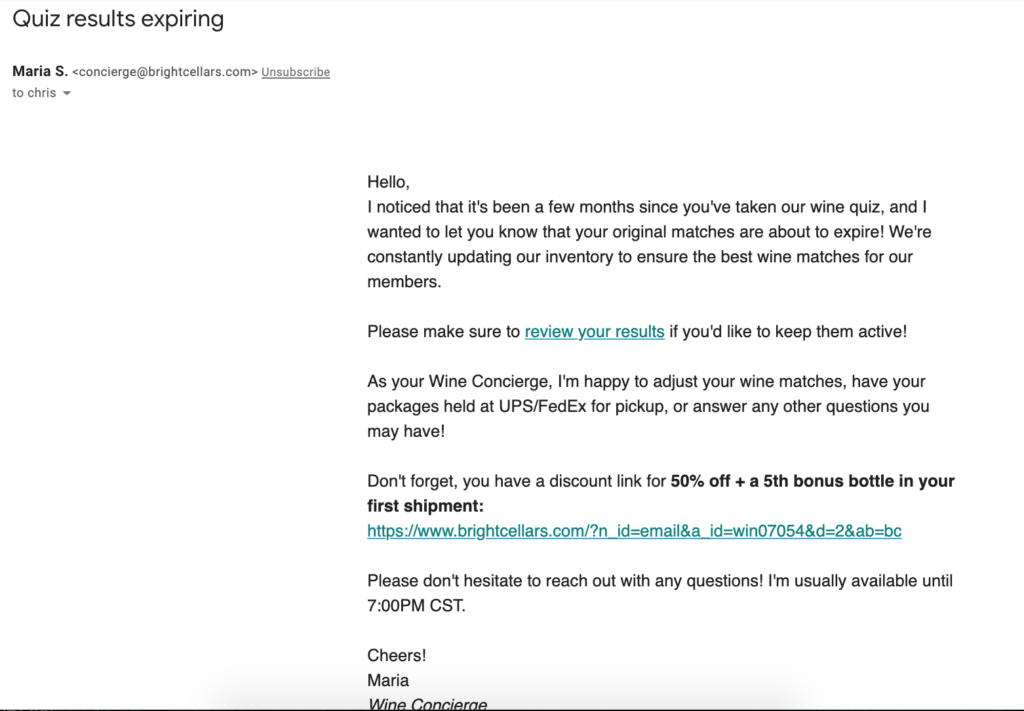Click the concierge@brightcellars.com email address
The image size is (1024, 711).
coord(165,72)
